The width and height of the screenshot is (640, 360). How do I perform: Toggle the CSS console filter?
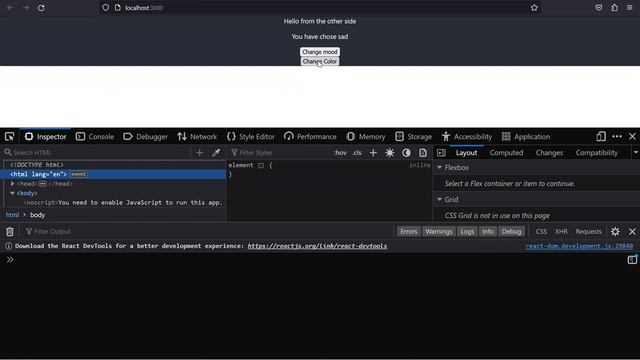click(541, 231)
